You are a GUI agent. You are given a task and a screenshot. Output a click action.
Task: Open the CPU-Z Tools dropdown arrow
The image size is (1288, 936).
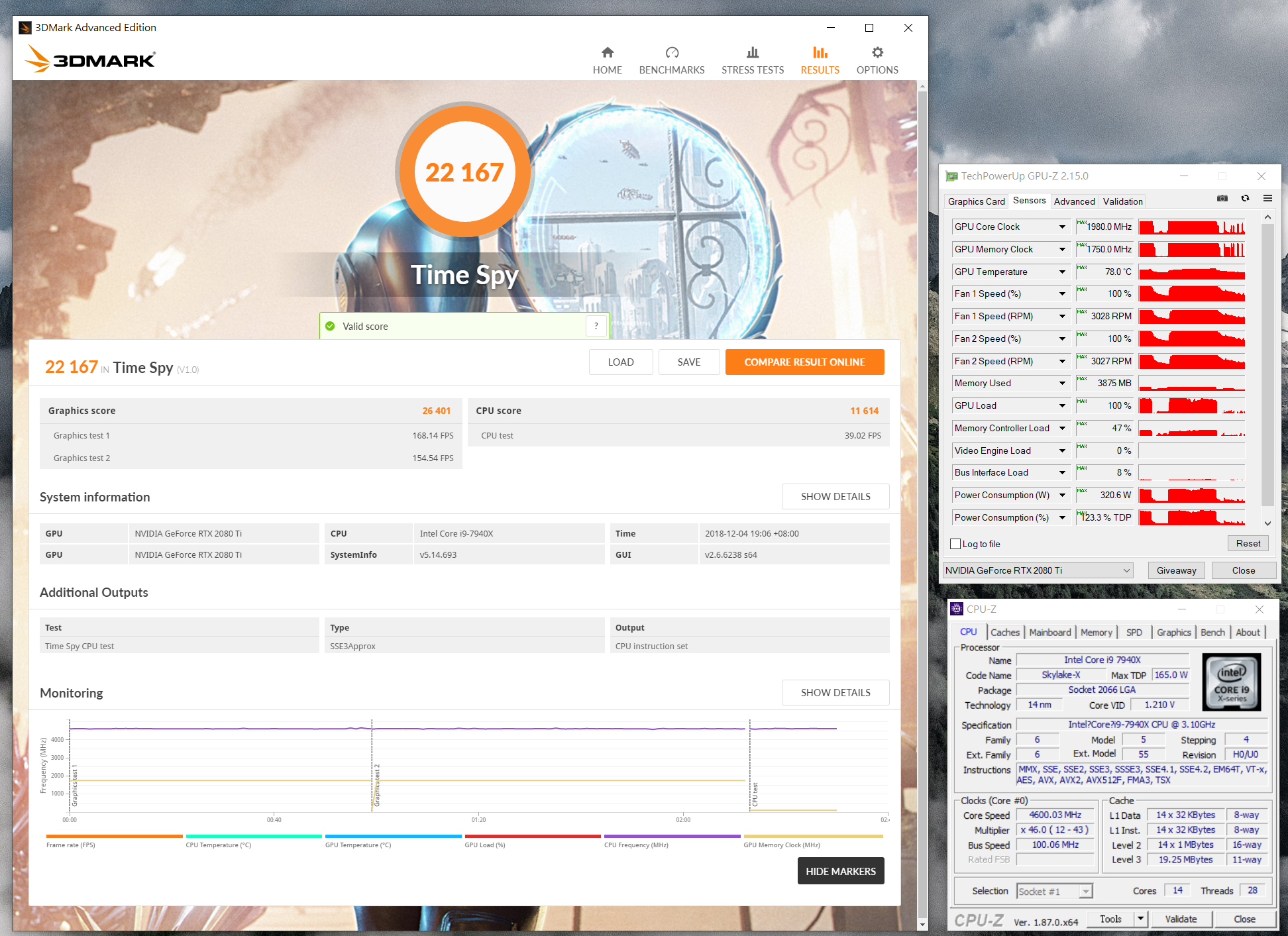1140,919
